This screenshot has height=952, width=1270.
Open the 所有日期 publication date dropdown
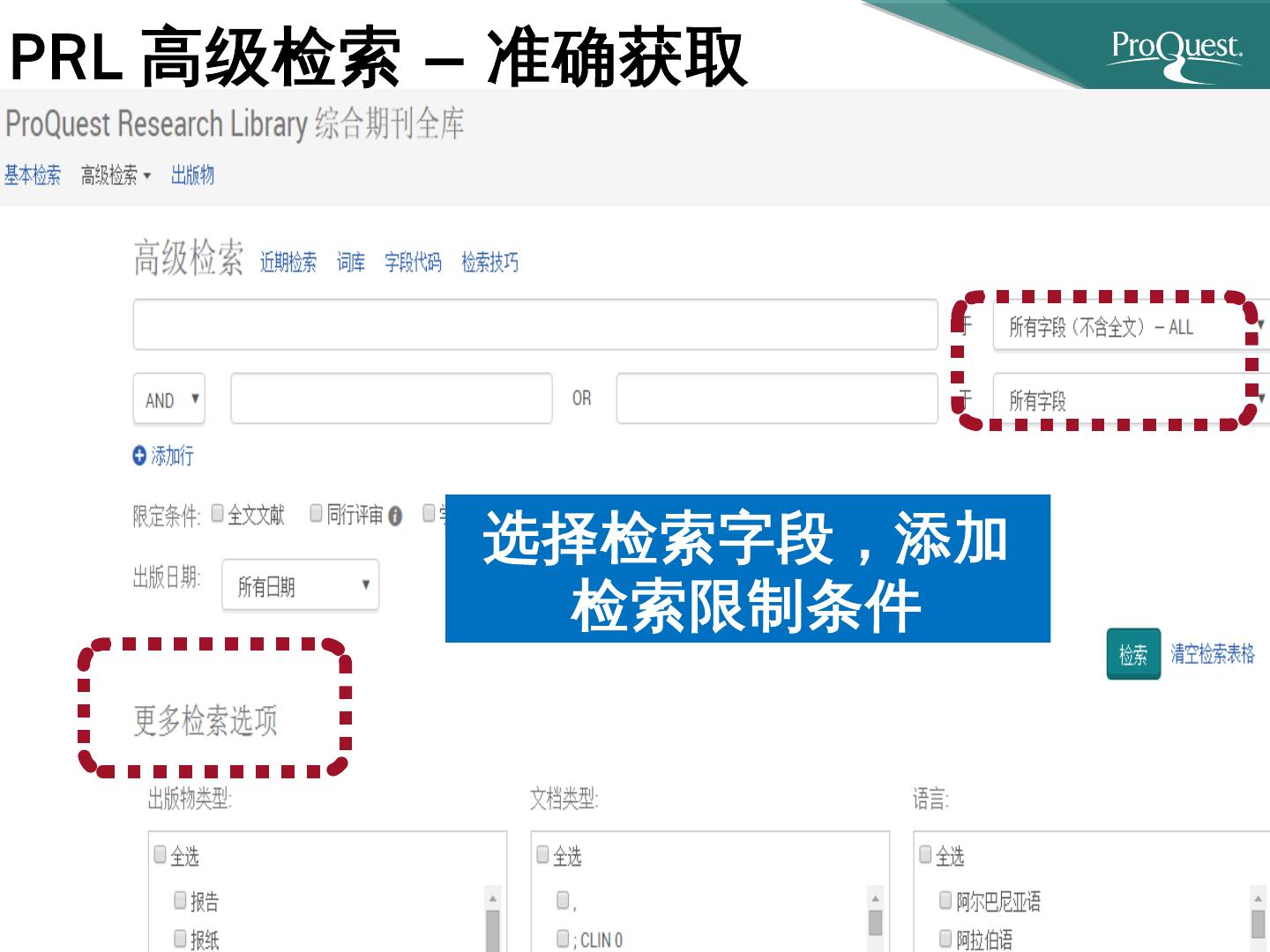(x=301, y=585)
